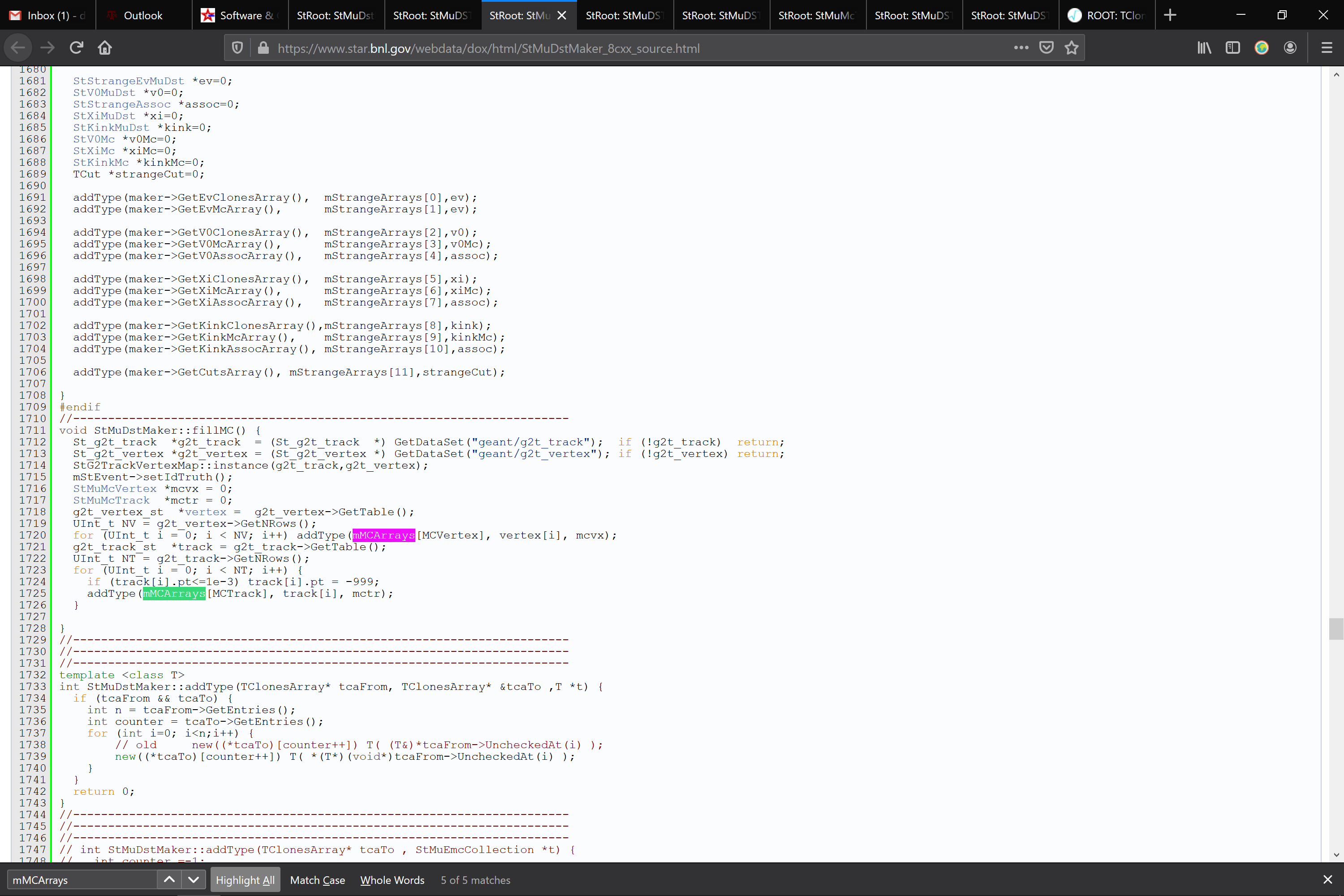Open the Firefox hamburger menu

(1327, 48)
